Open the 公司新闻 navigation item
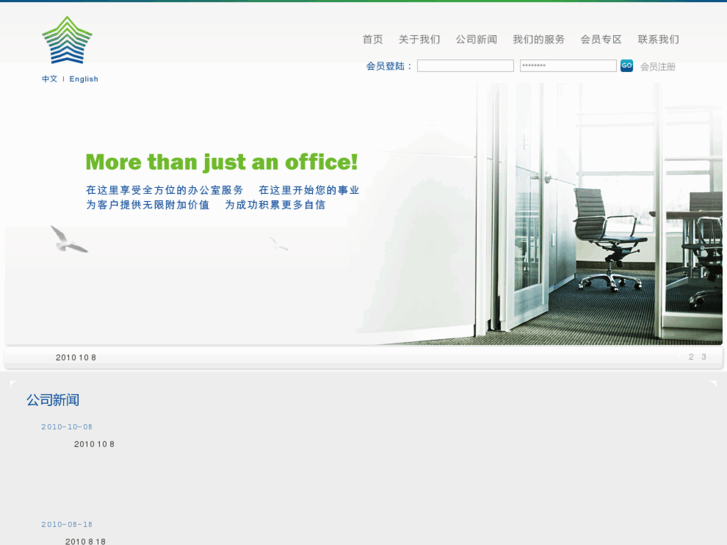The image size is (727, 545). pyautogui.click(x=477, y=39)
